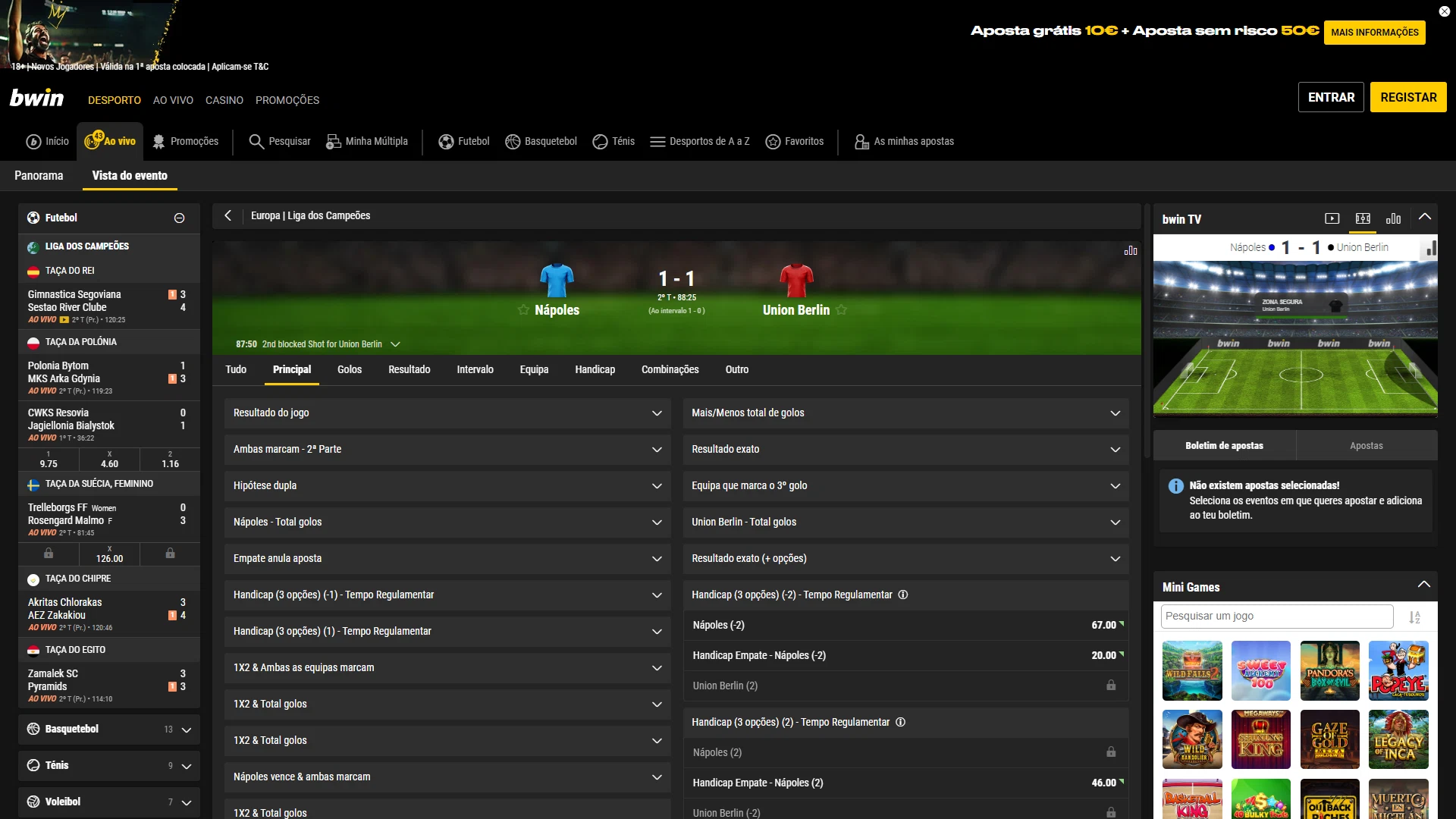The width and height of the screenshot is (1456, 819).
Task: Bet on Handicap Empate Nápoles (-2) 20.00
Action: (905, 655)
